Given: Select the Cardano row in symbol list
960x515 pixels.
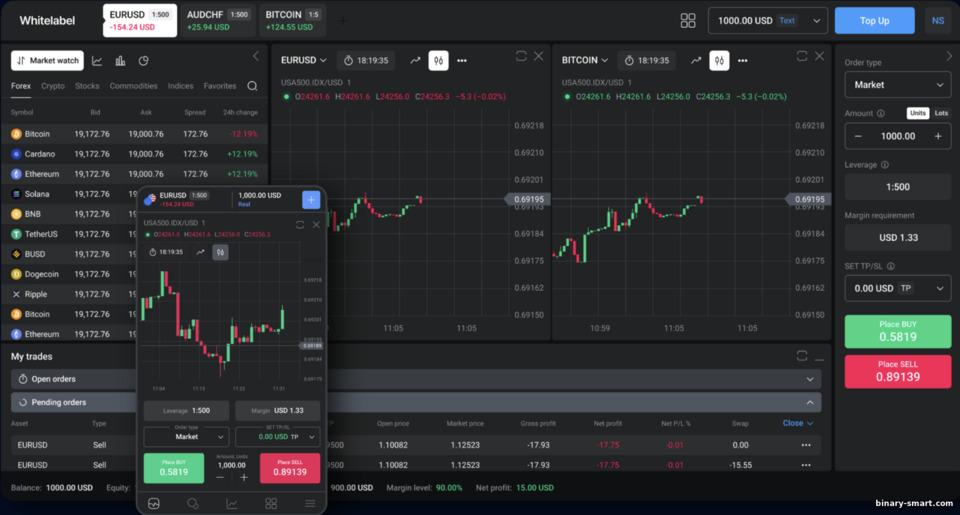Looking at the screenshot, I should [134, 154].
